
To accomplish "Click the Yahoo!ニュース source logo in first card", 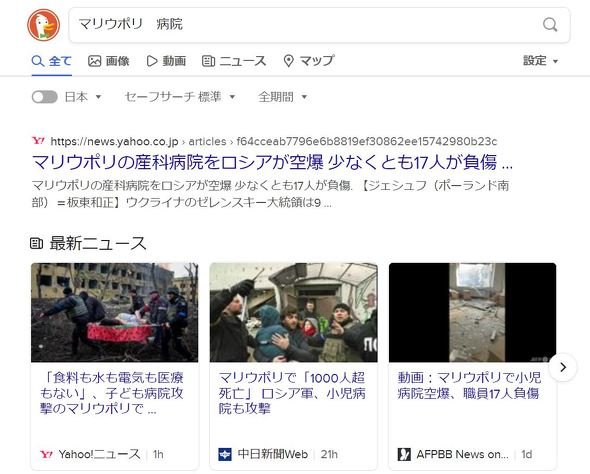I will (47, 454).
